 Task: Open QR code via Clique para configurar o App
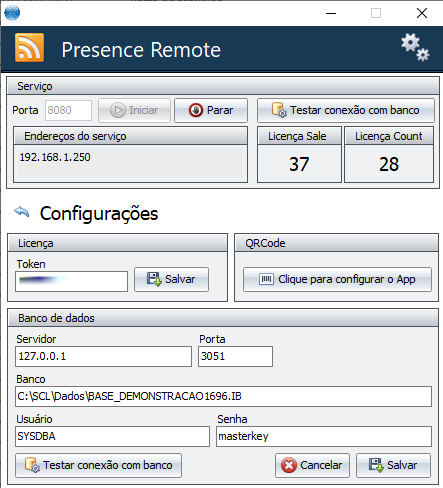(337, 279)
